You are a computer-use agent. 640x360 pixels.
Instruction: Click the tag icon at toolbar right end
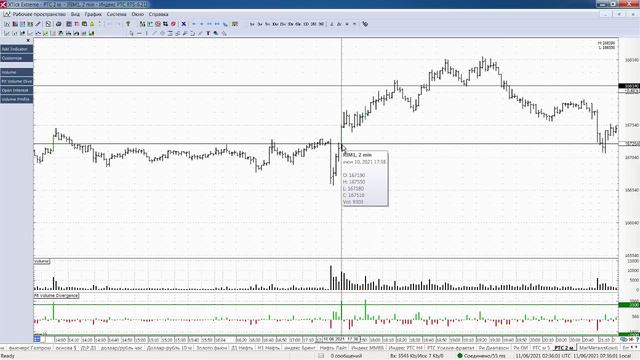pos(365,24)
